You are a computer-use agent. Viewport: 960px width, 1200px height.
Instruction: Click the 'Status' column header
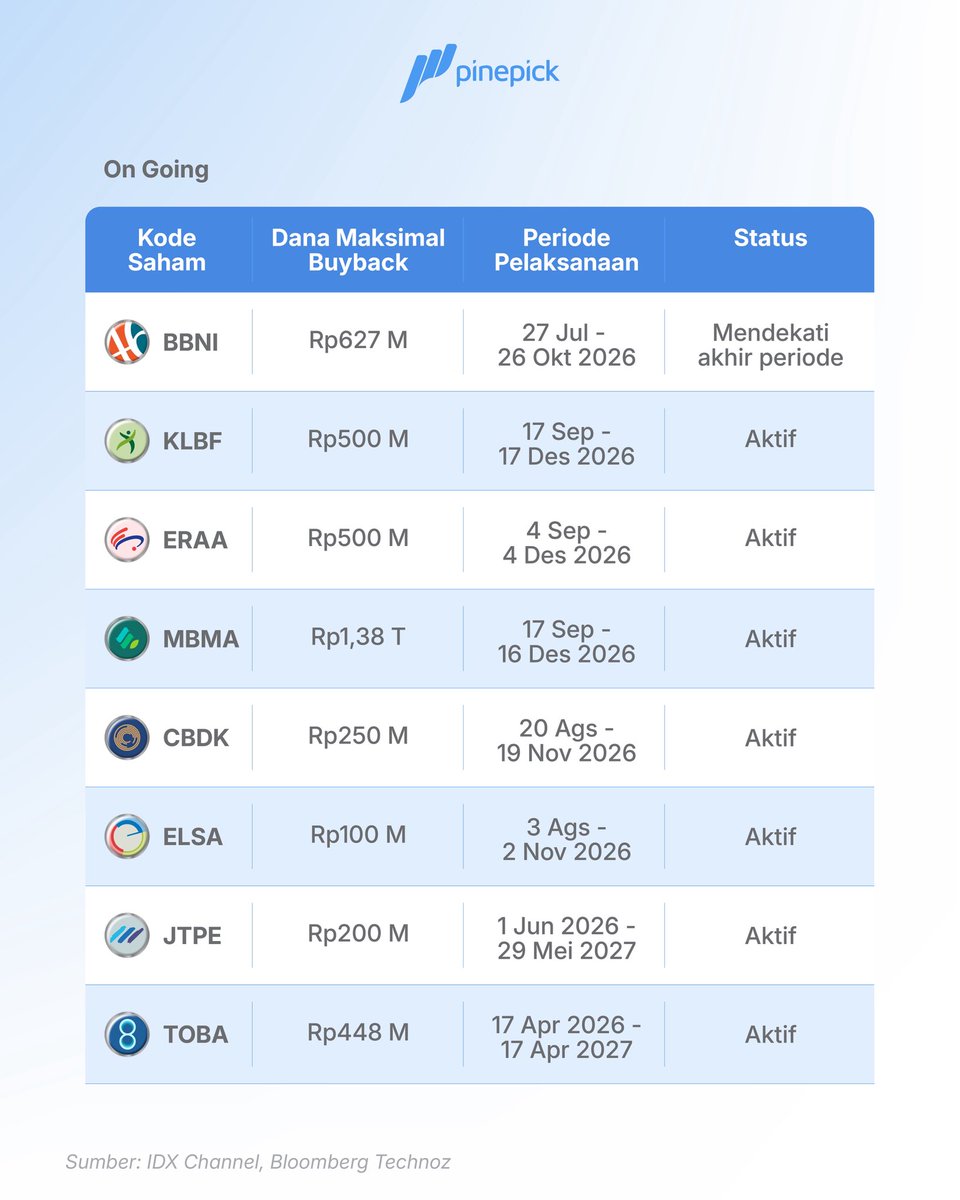click(770, 238)
